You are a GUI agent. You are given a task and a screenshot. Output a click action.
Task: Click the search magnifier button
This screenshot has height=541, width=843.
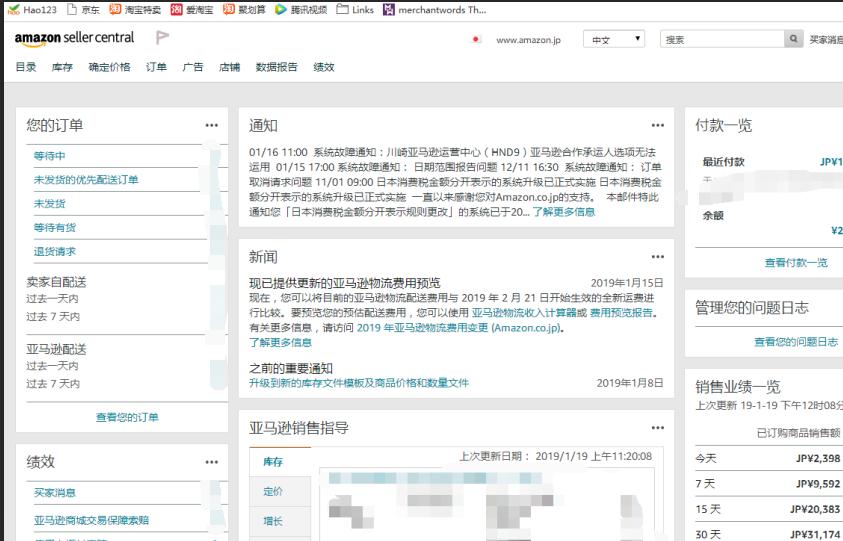point(794,39)
